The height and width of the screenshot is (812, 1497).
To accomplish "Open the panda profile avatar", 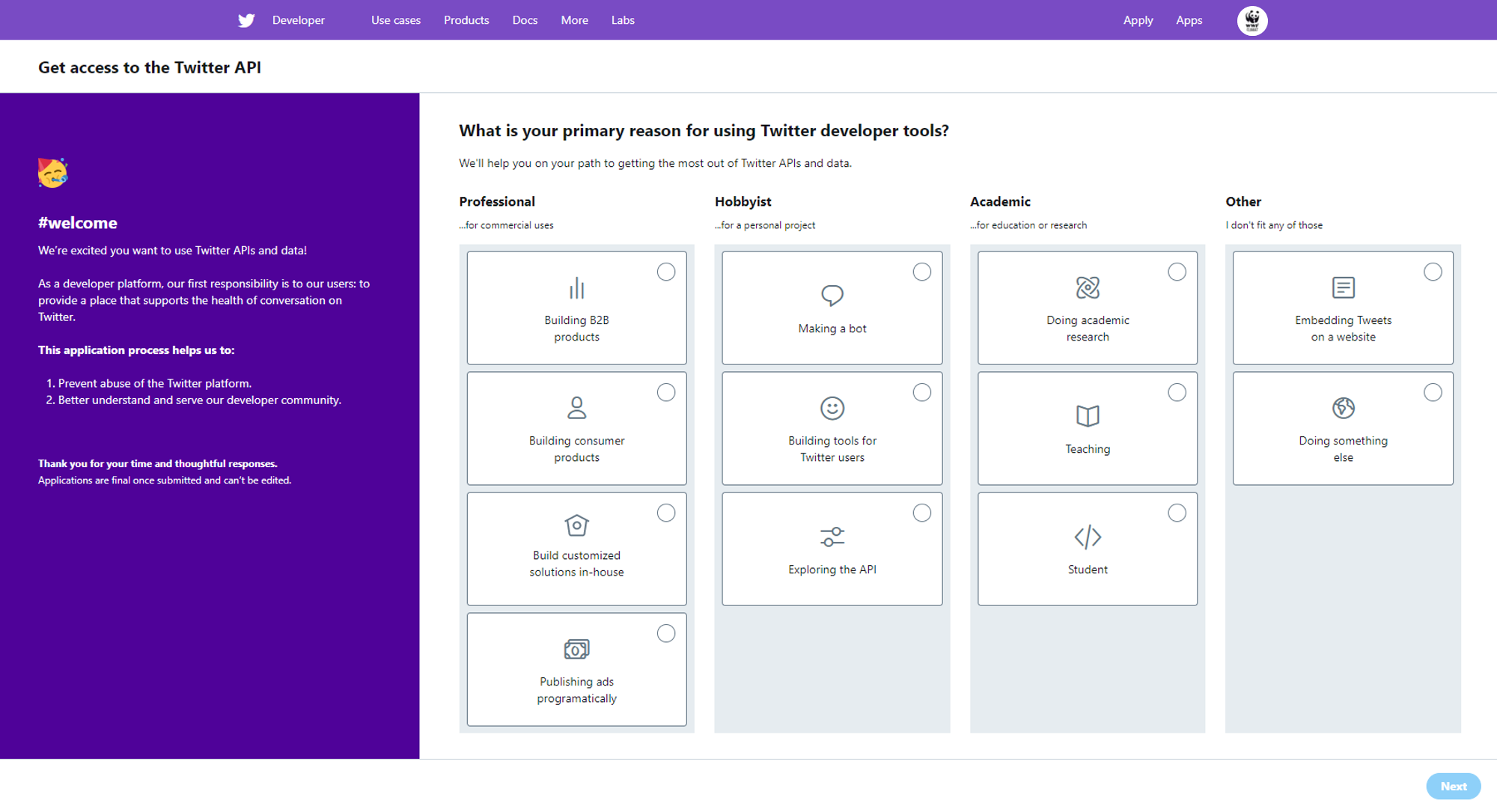I will coord(1251,20).
